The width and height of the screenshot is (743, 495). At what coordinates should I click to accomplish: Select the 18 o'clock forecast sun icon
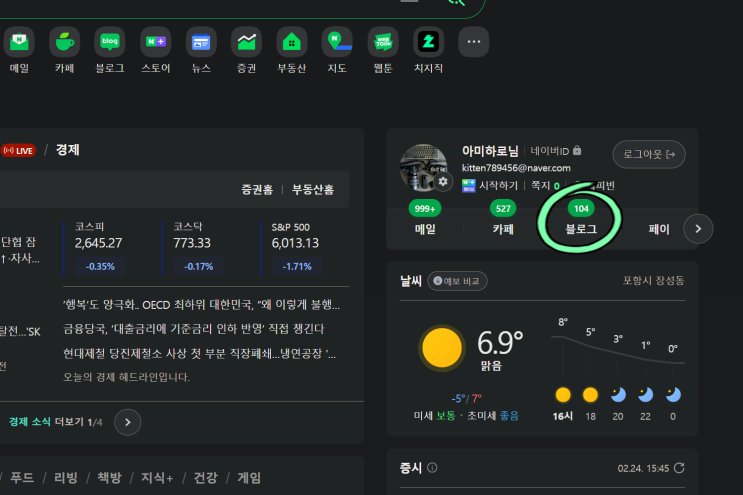pyautogui.click(x=590, y=395)
